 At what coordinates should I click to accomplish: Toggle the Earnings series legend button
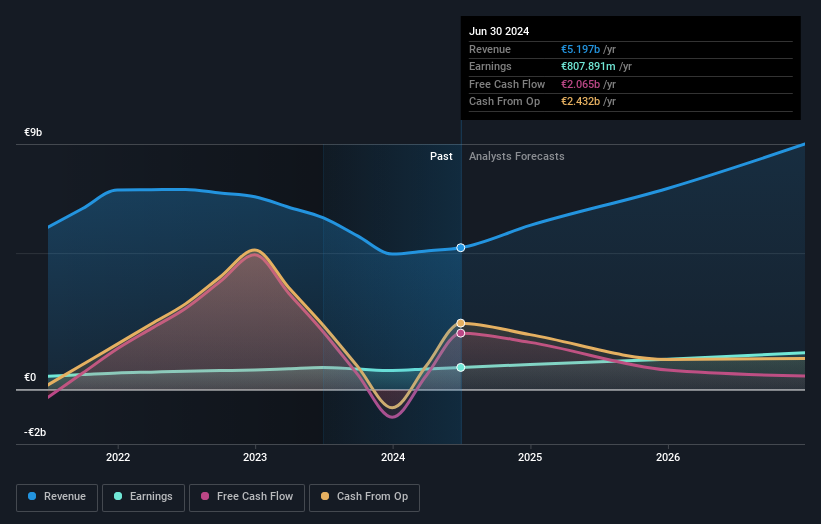click(x=143, y=497)
